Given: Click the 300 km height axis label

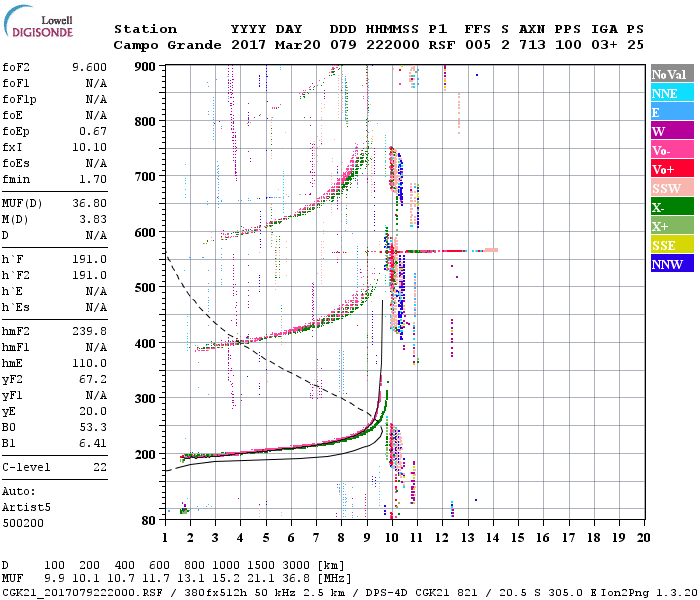Looking at the screenshot, I should 145,399.
